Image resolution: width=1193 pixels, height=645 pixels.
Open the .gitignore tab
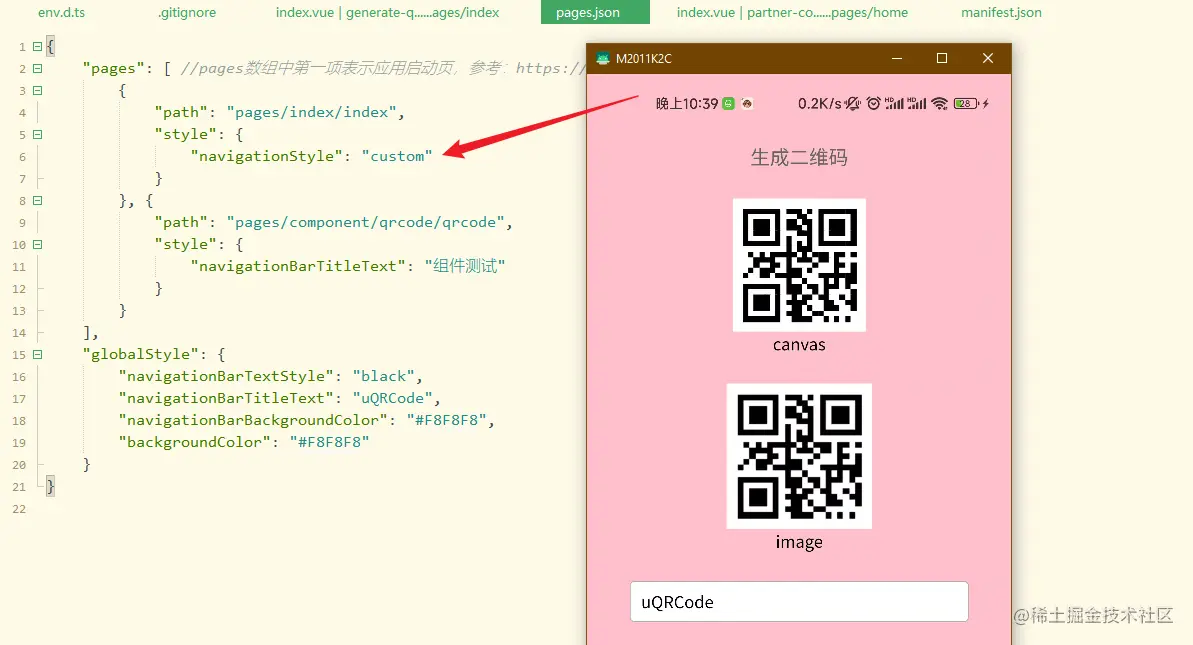[x=187, y=12]
